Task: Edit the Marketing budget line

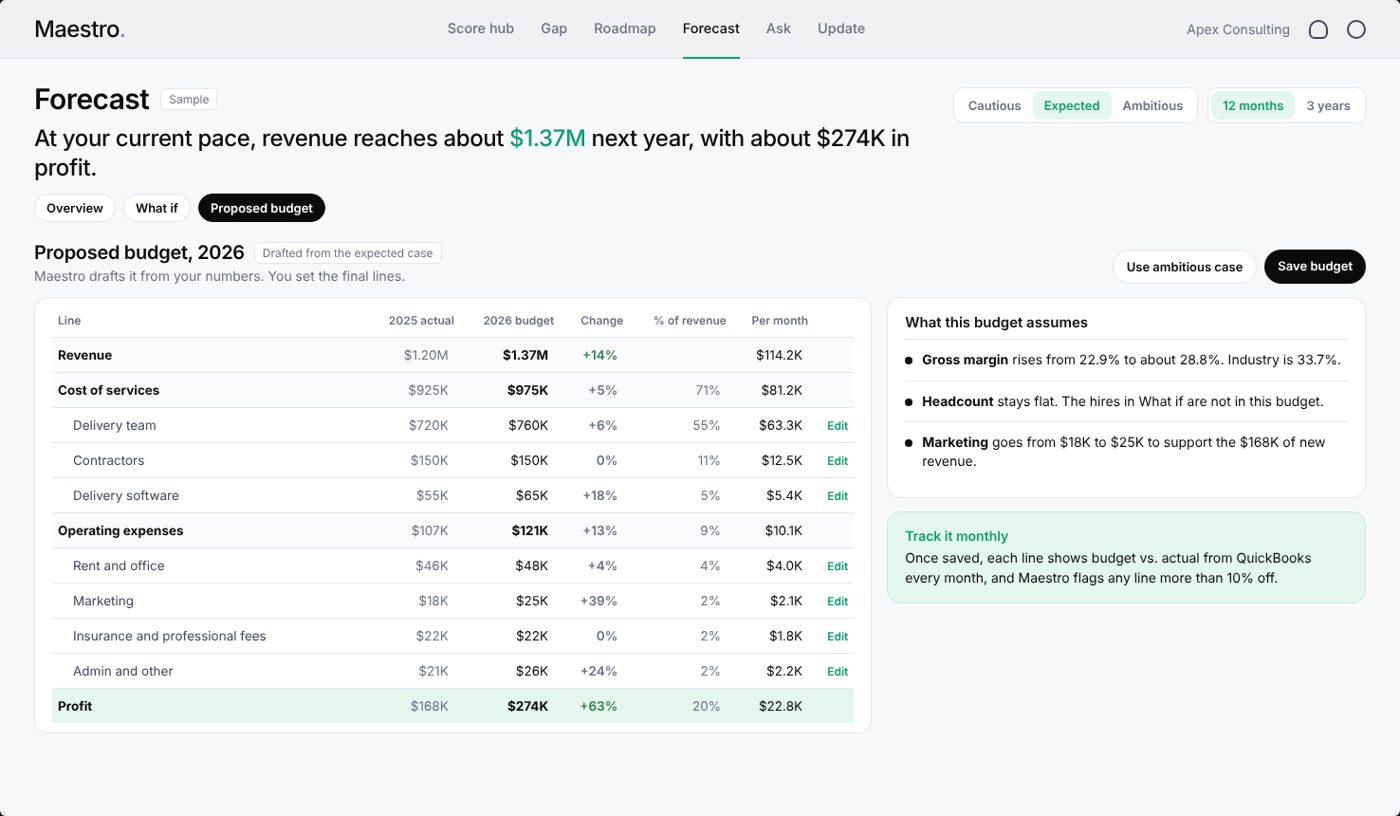Action: point(837,601)
